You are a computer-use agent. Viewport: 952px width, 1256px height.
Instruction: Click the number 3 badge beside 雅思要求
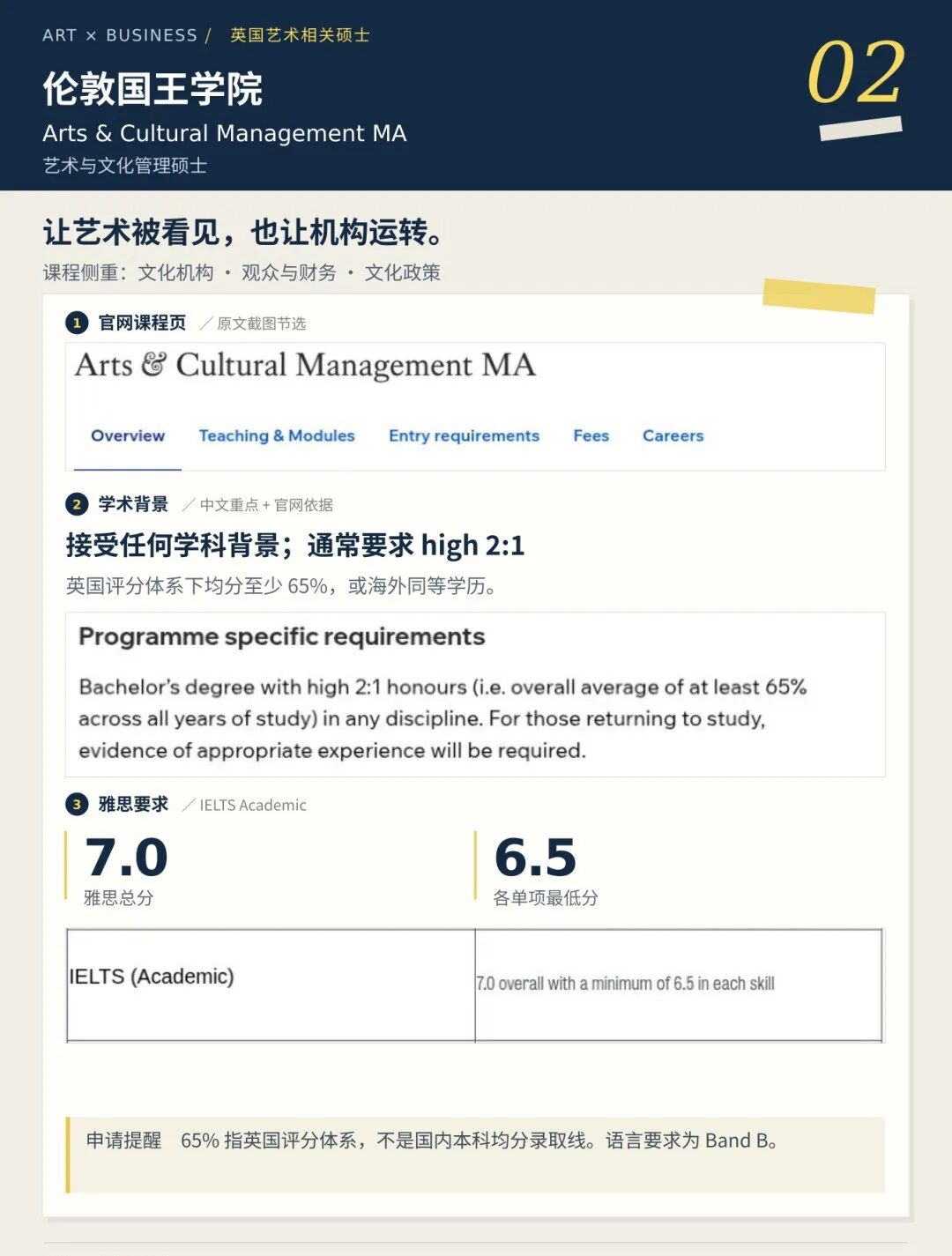77,804
